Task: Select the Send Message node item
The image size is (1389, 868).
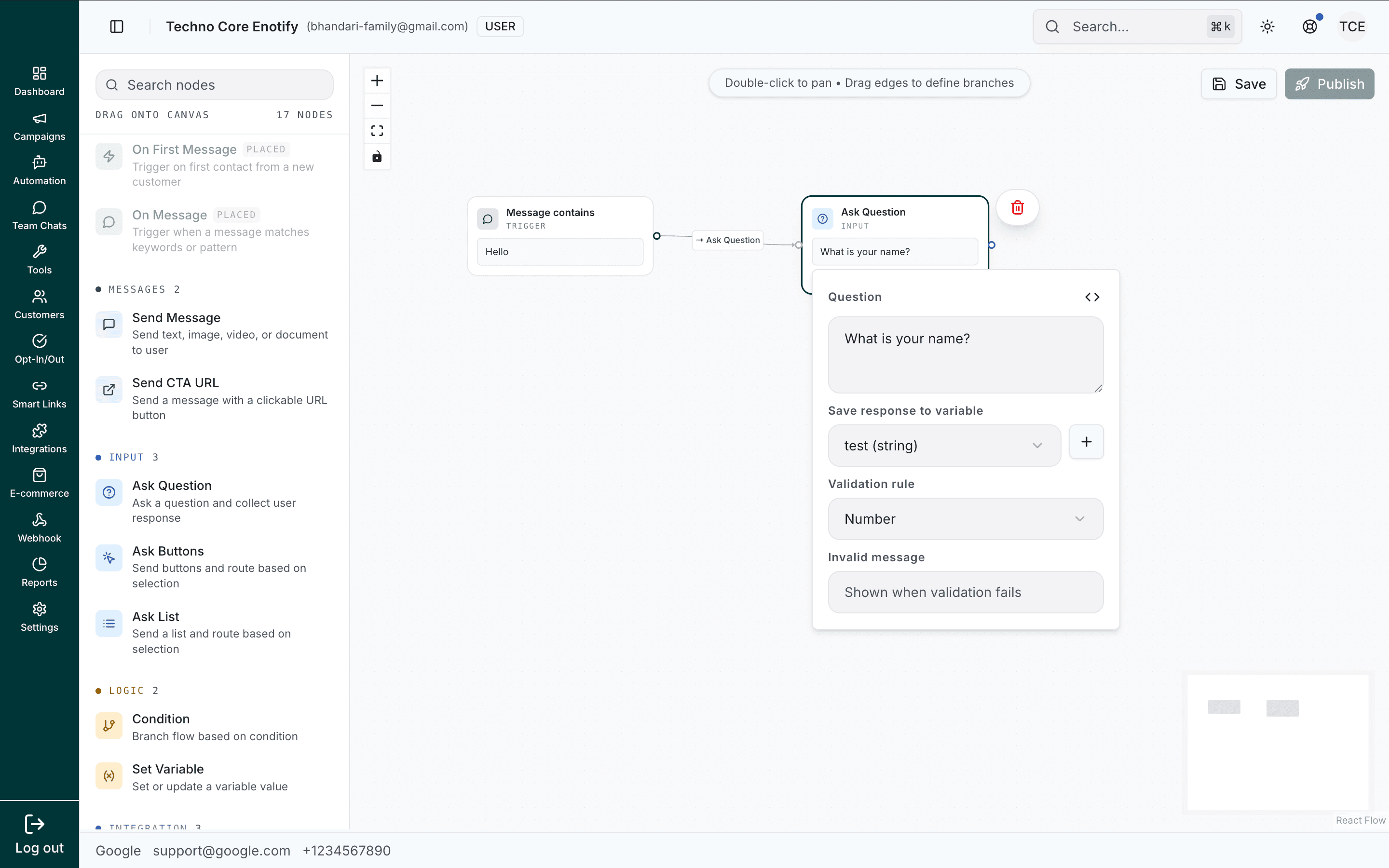Action: (x=214, y=334)
